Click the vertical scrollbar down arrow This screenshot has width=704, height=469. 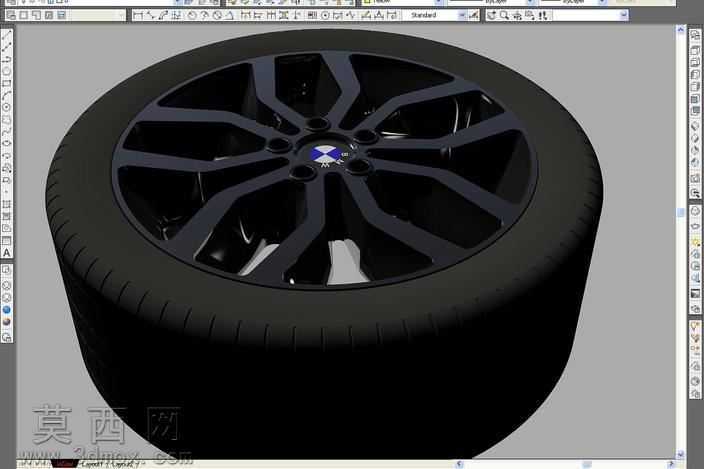[681, 454]
